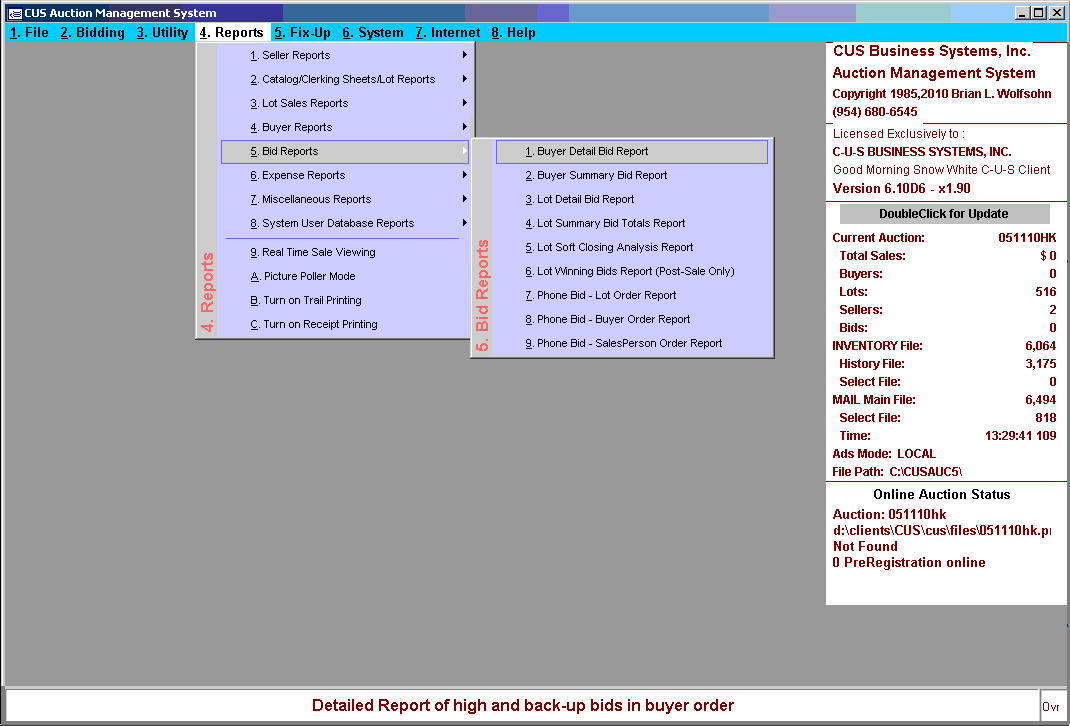Open the 2. Bidding menu
Image resolution: width=1070 pixels, height=726 pixels.
(92, 32)
